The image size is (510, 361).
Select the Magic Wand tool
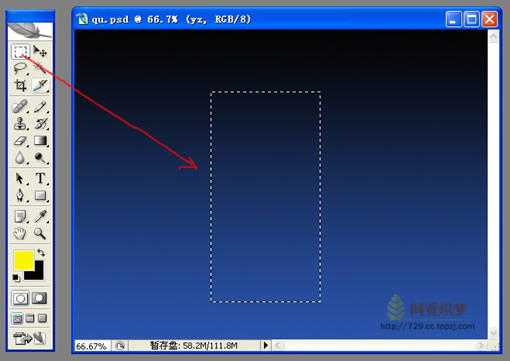point(40,68)
